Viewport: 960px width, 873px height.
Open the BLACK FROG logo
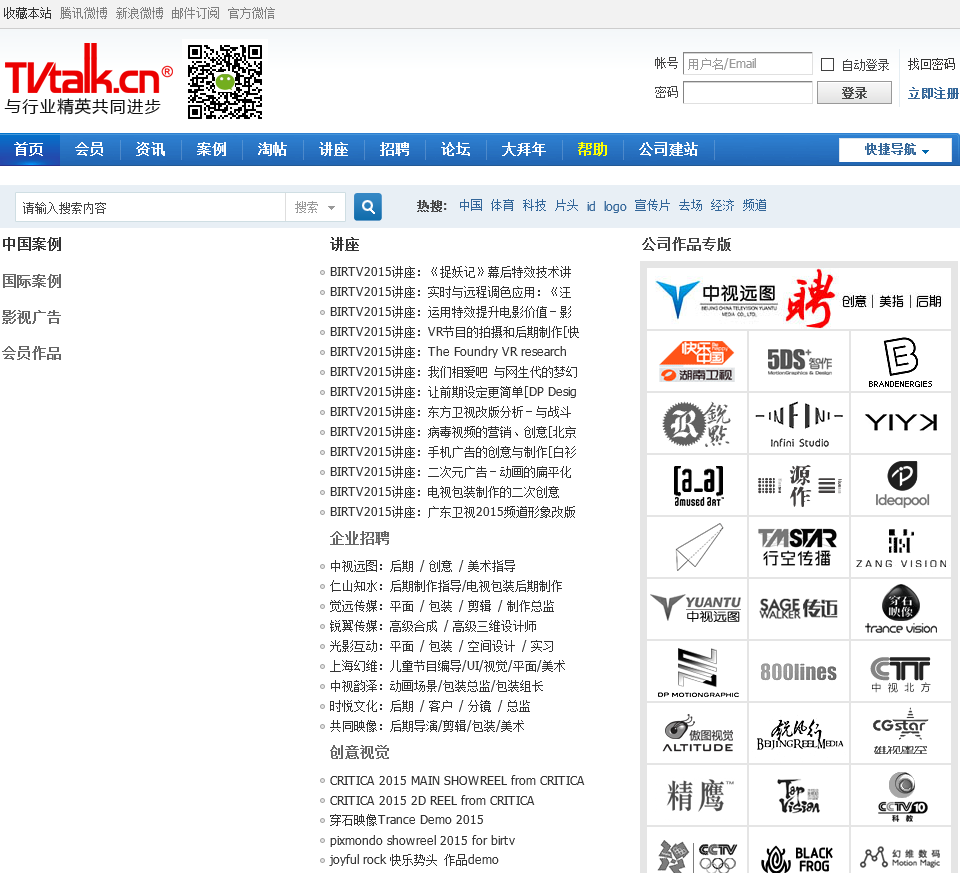coord(799,851)
